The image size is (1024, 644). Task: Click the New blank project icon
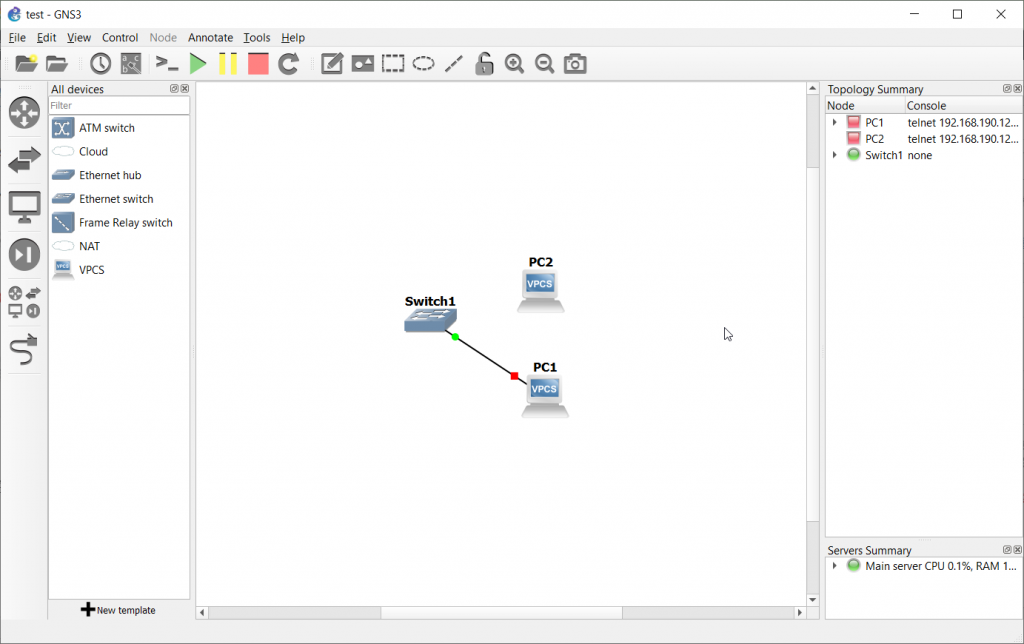[x=26, y=63]
